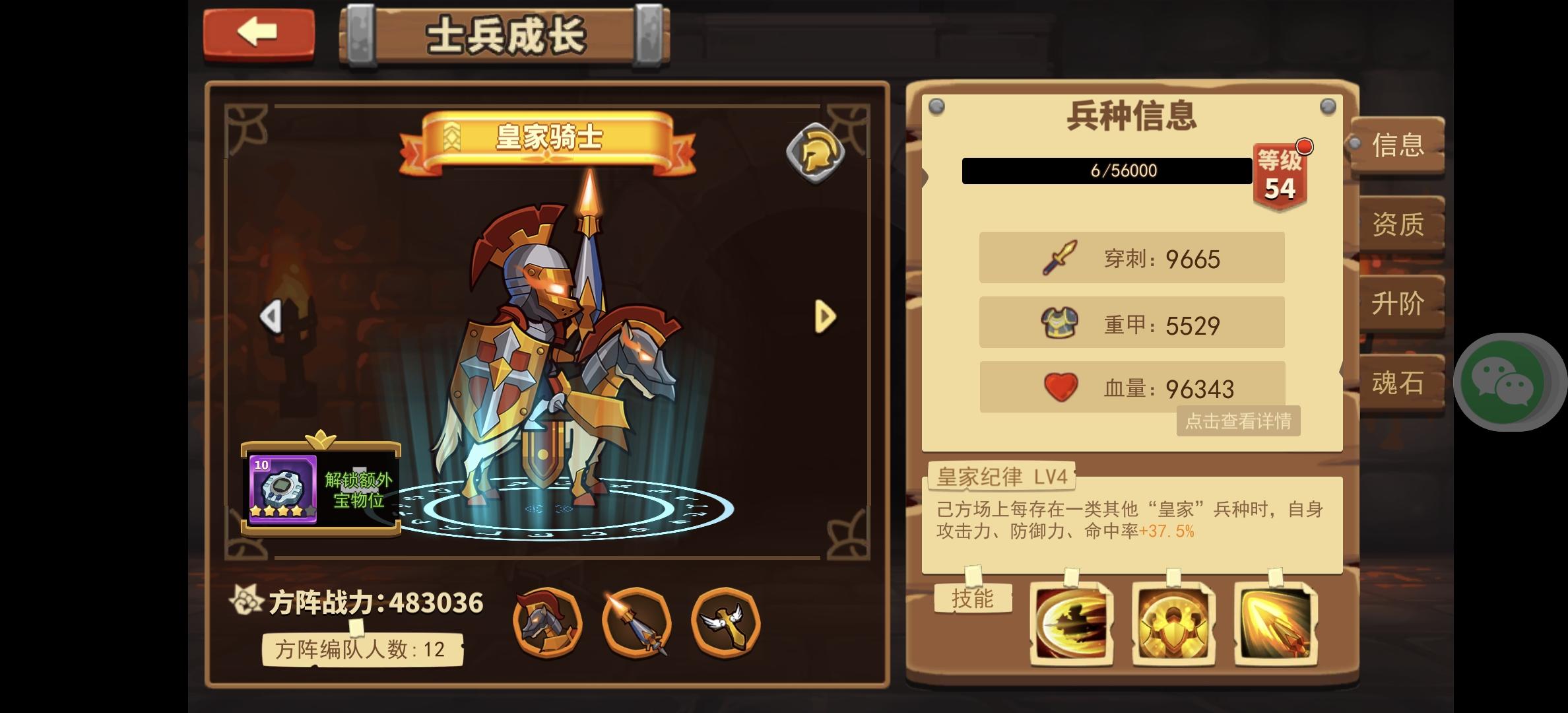The image size is (1568, 713).
Task: Open the golden helmet icon by the banner
Action: 815,153
